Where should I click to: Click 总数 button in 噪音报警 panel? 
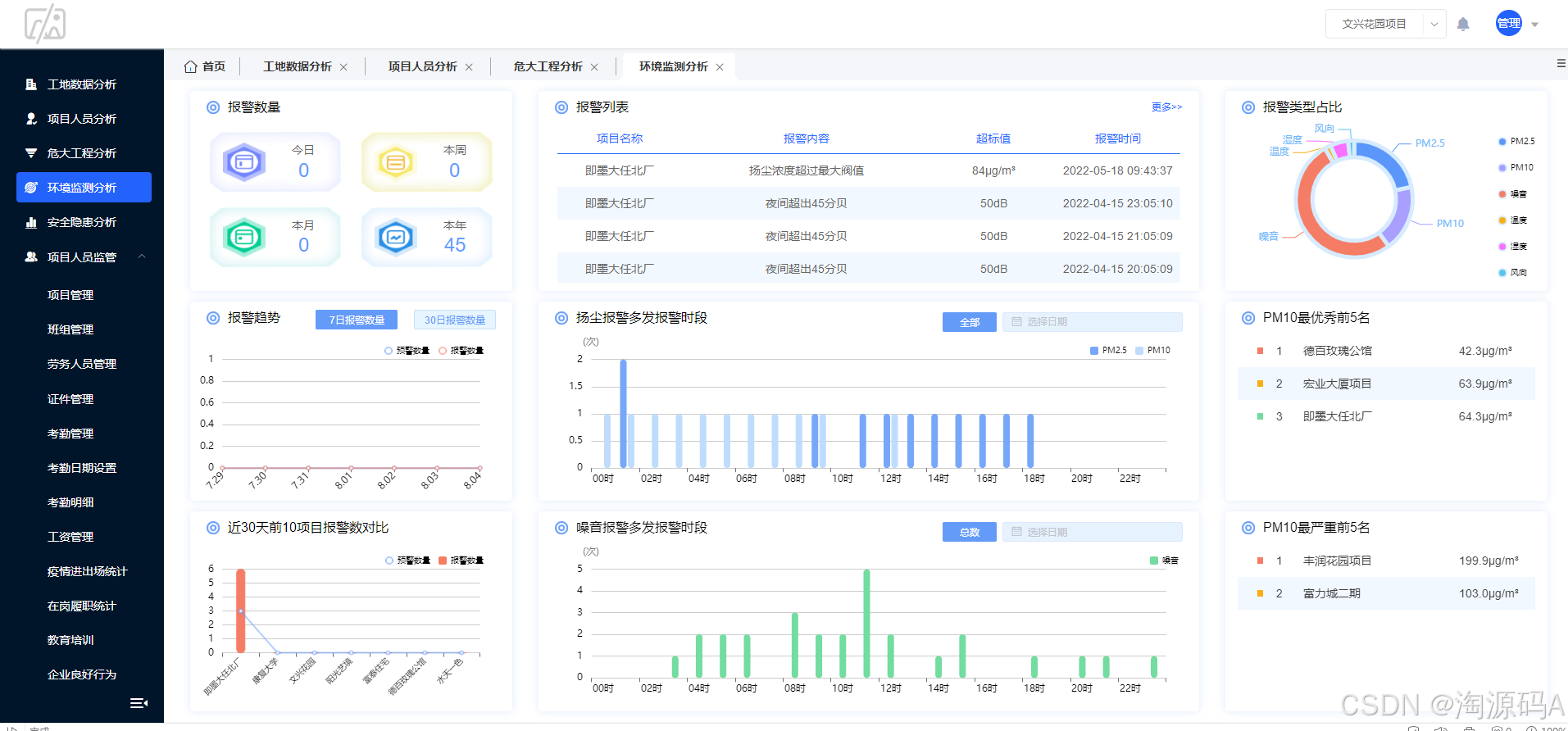coord(970,532)
